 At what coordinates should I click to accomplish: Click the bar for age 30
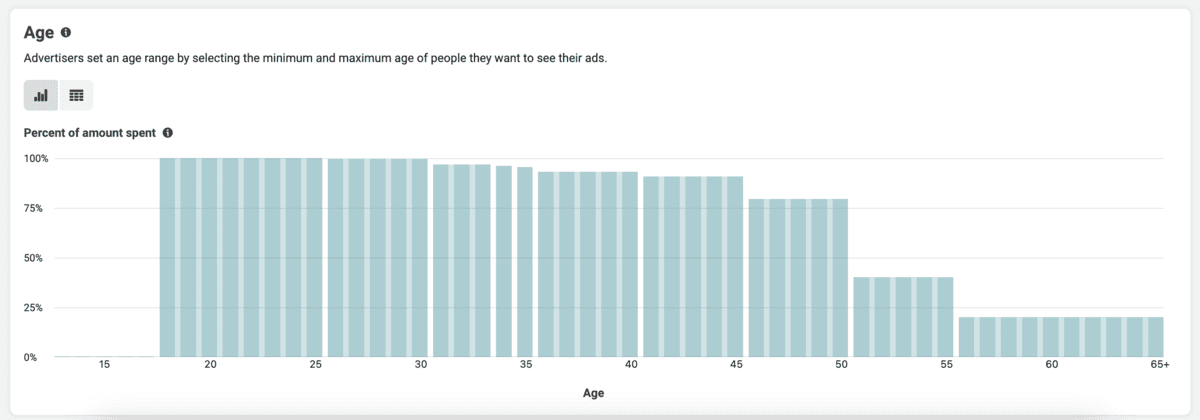pos(420,258)
